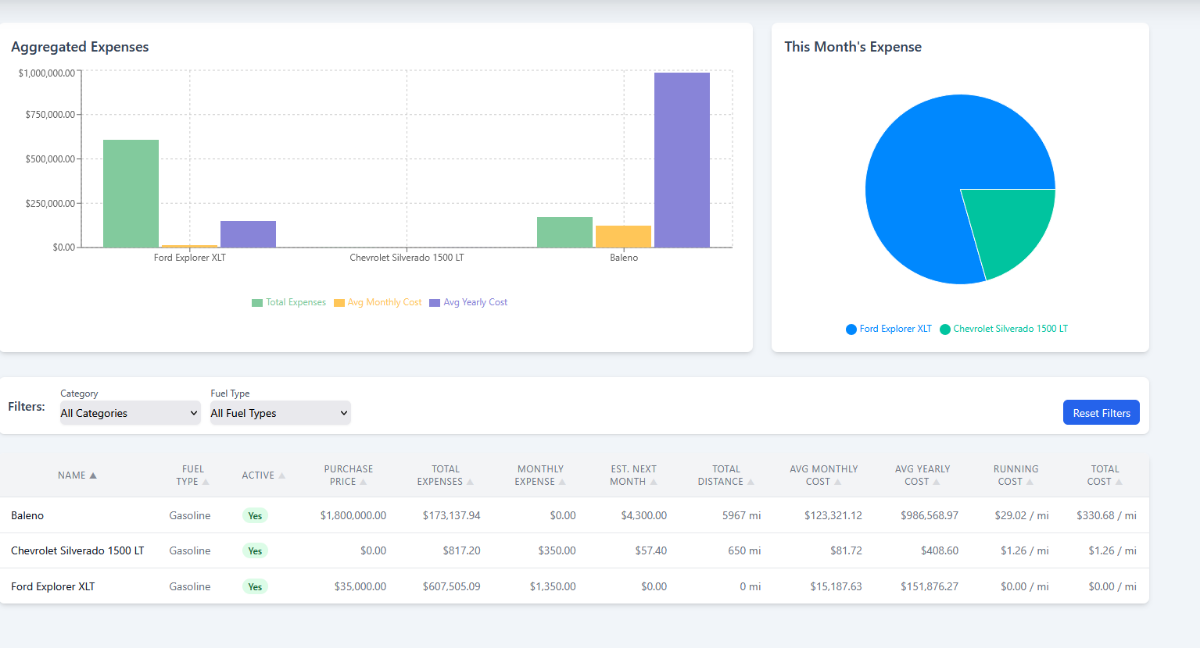This screenshot has width=1200, height=648.
Task: Click the Active column sort arrow
Action: point(282,476)
